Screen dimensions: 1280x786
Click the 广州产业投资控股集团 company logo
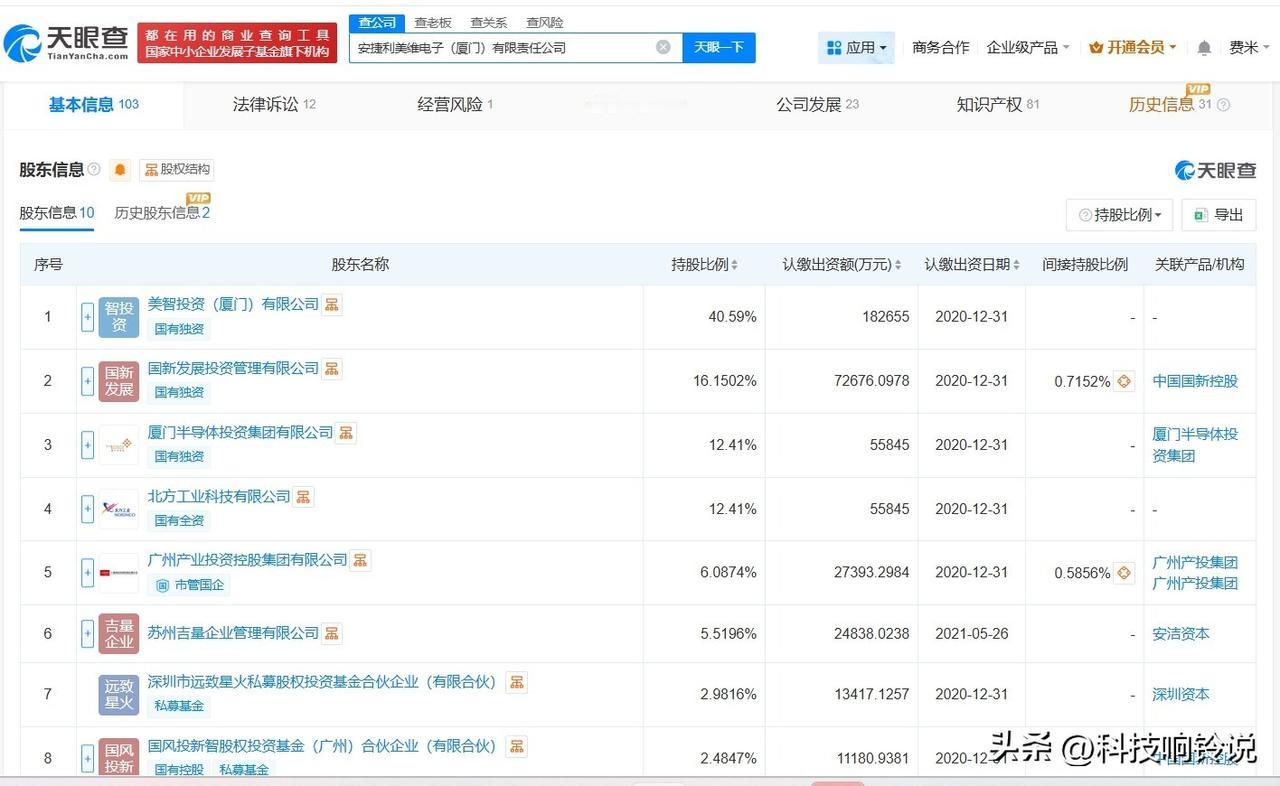coord(119,573)
